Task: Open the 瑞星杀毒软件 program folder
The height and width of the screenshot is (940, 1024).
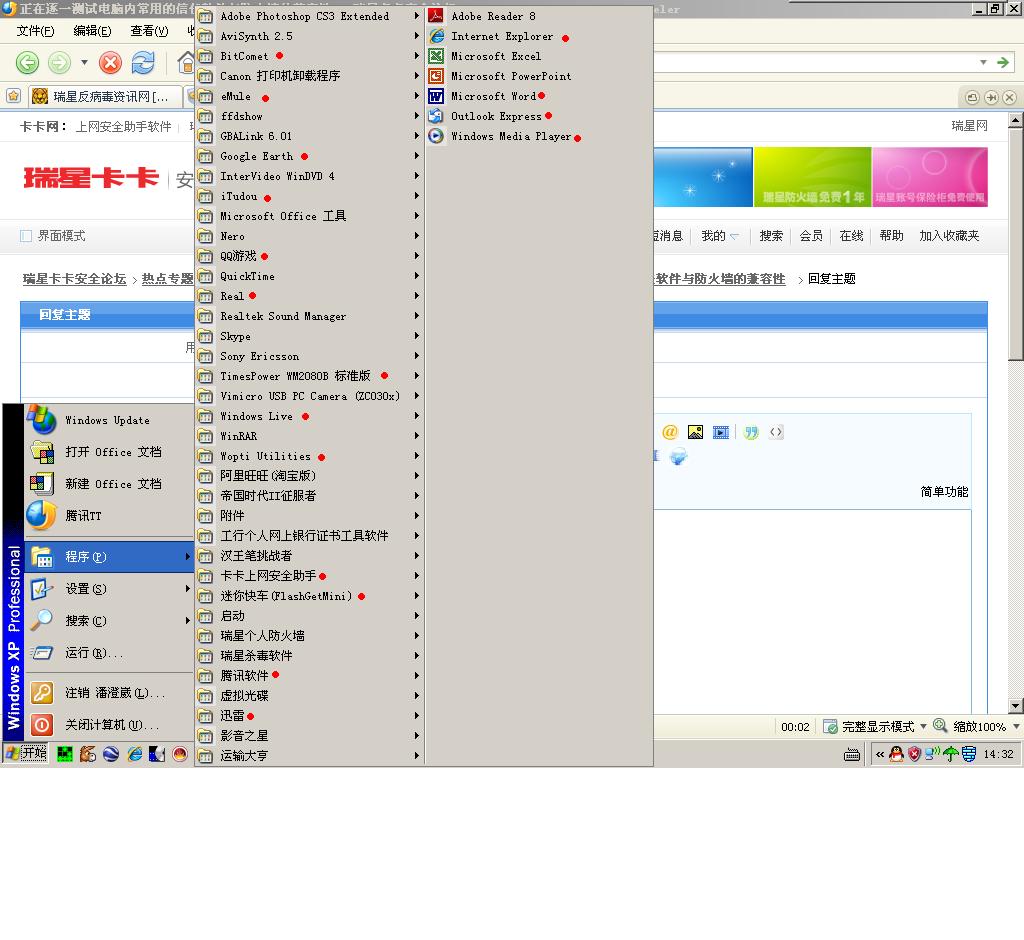Action: tap(310, 655)
